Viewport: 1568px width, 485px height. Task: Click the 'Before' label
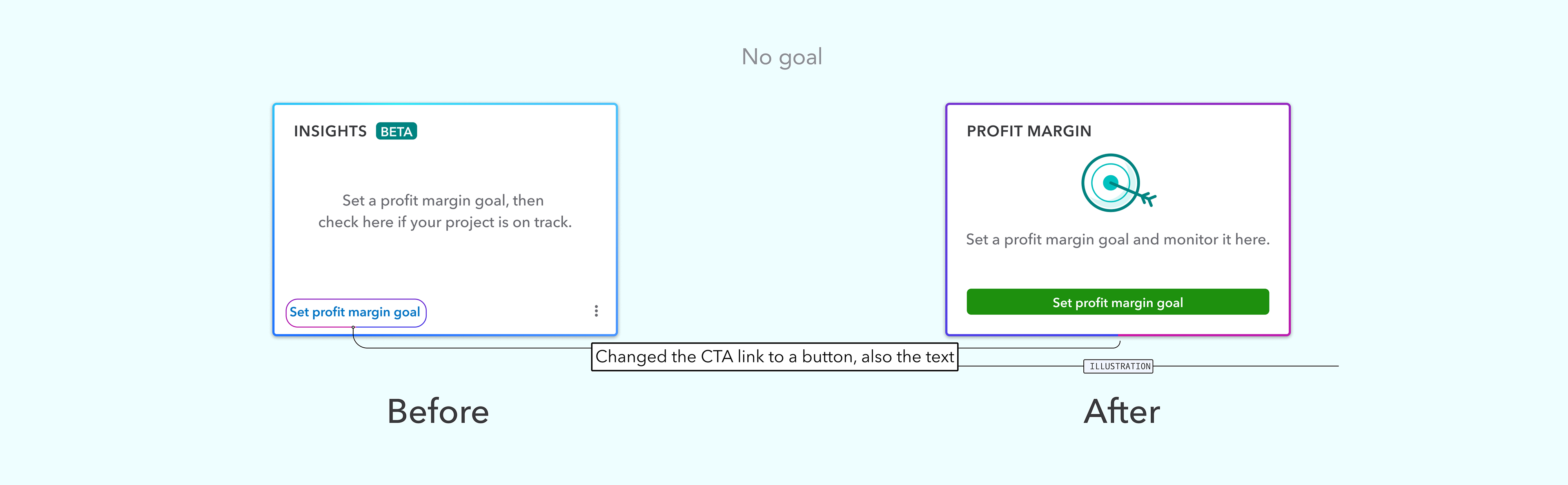pyautogui.click(x=438, y=411)
